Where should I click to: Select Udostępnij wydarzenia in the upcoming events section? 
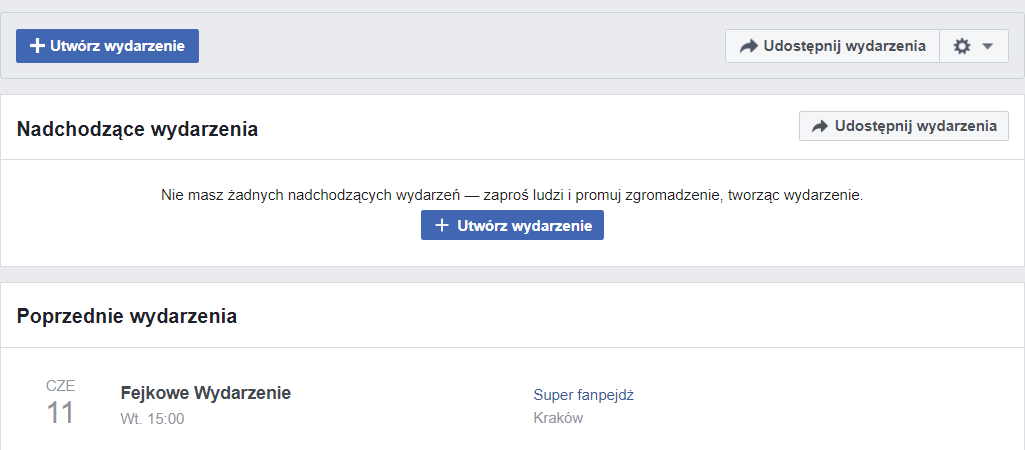click(x=903, y=126)
